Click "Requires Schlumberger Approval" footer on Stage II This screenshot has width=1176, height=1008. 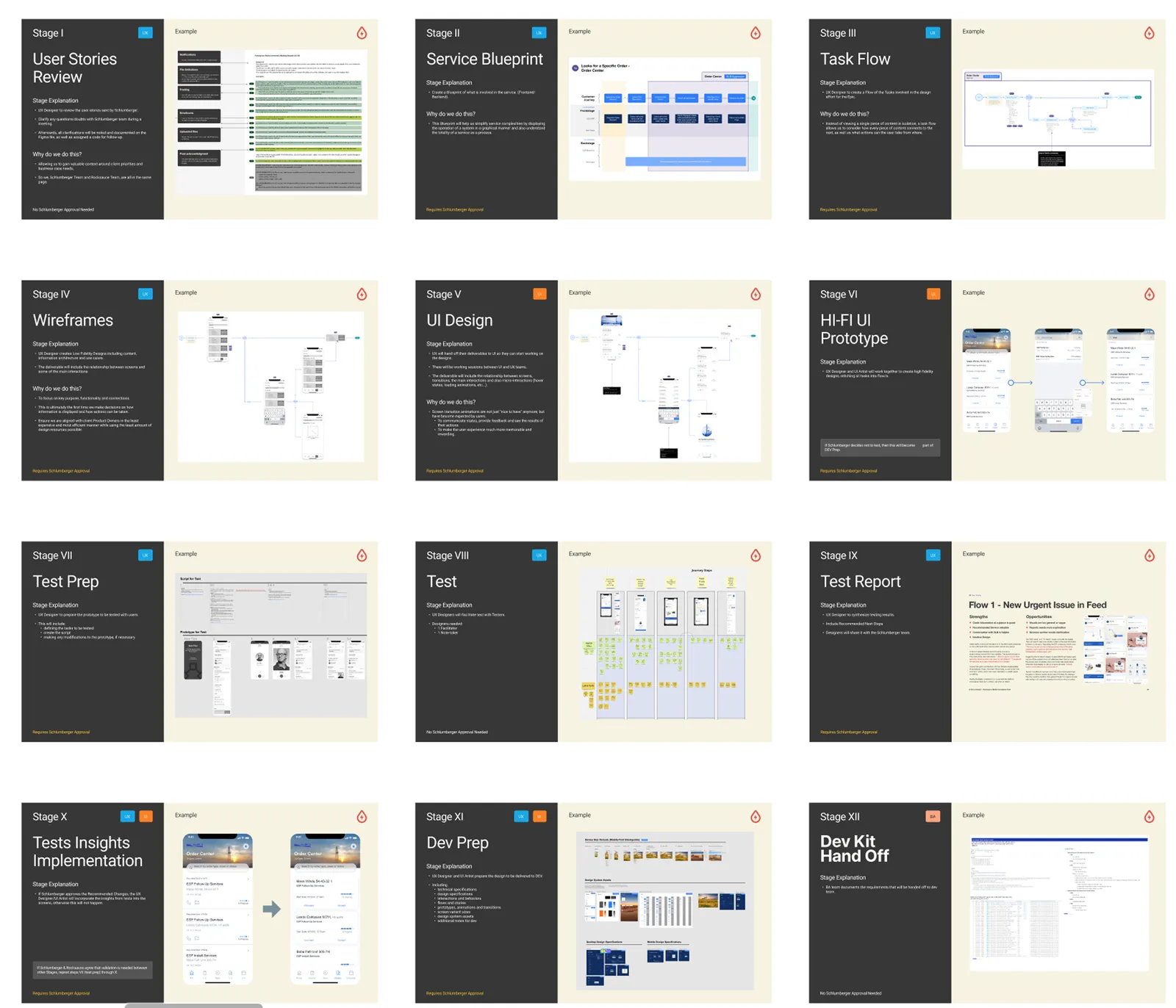click(x=455, y=209)
